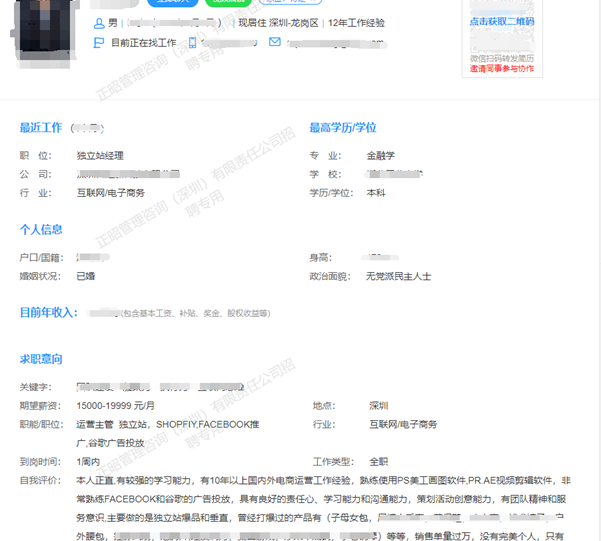601x541 pixels.
Task: Open the 邀请同事参与协作 red link
Action: coord(502,70)
